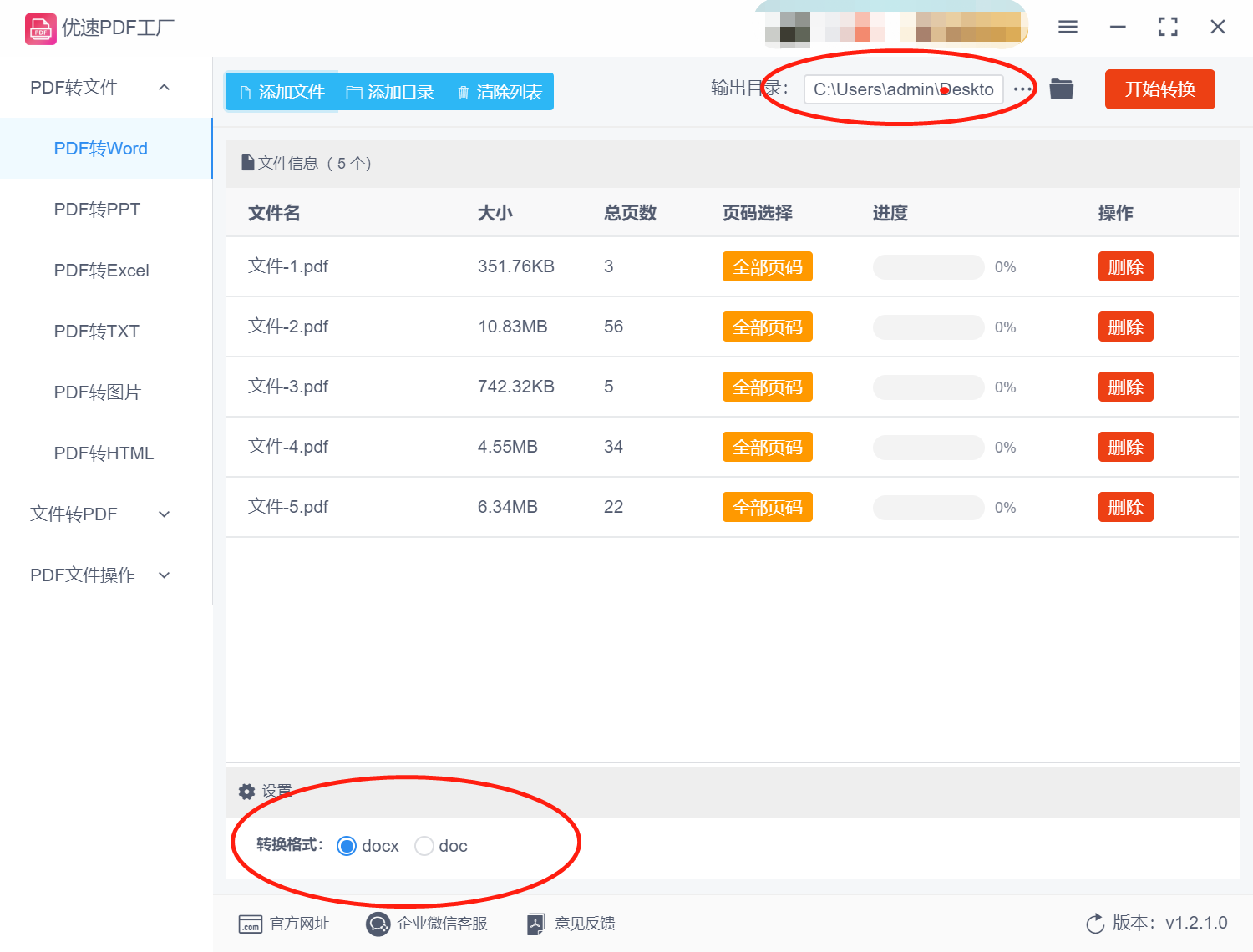Click the version refresh icon
Image resolution: width=1253 pixels, height=952 pixels.
click(1095, 924)
